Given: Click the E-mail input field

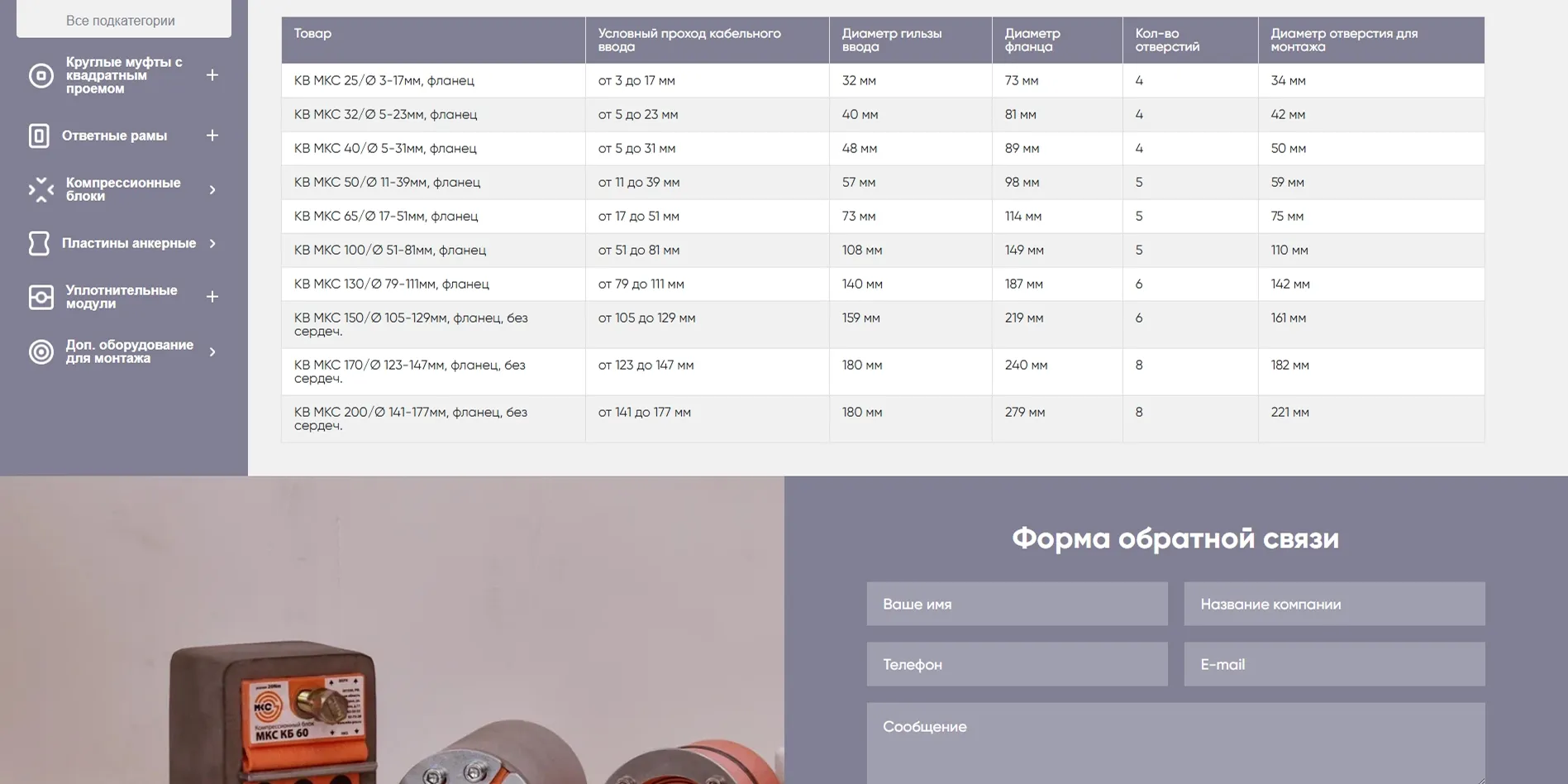Looking at the screenshot, I should pyautogui.click(x=1334, y=664).
